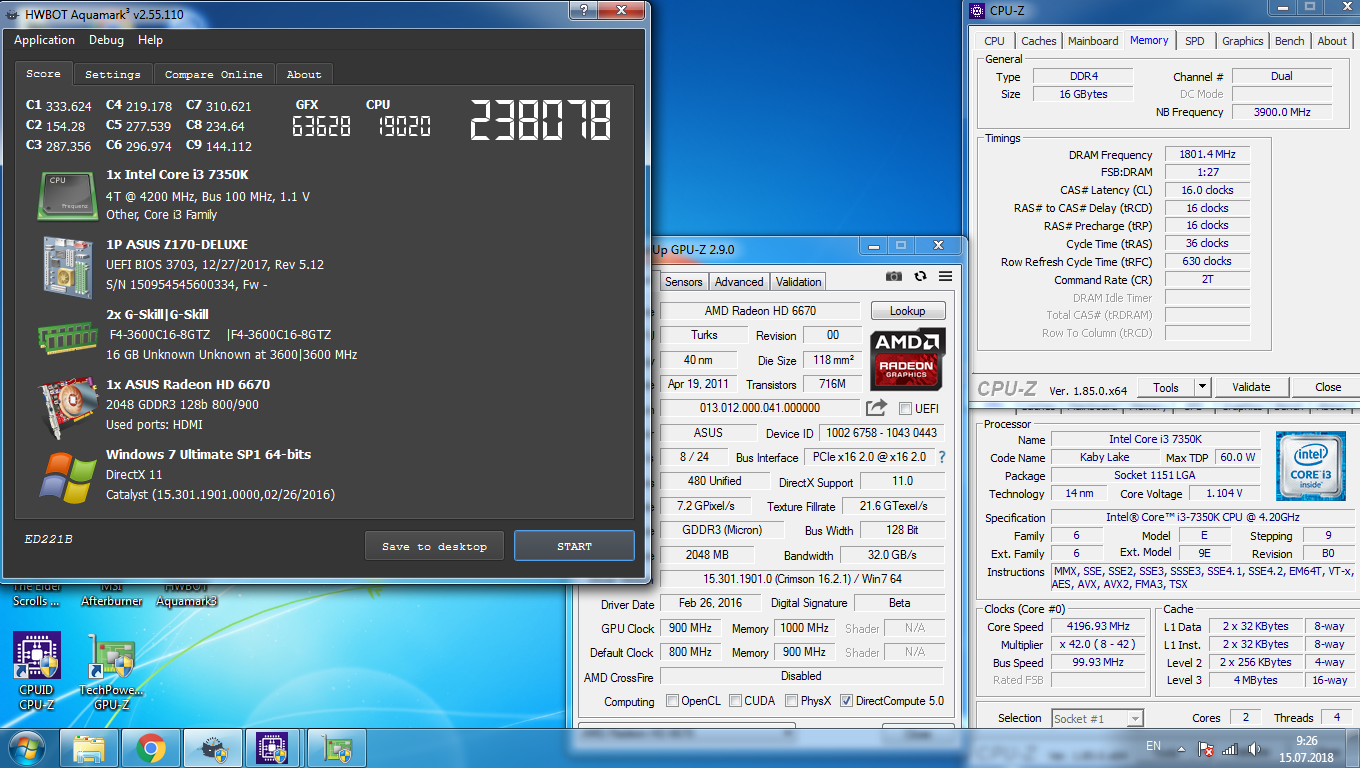Open the CPU-Z CPU tab
Screen dimensions: 1360x768
point(994,41)
